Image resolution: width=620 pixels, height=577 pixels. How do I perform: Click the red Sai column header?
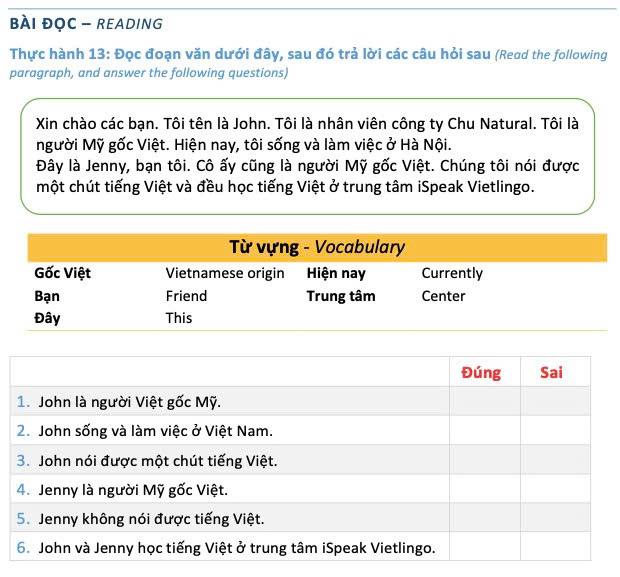click(551, 372)
